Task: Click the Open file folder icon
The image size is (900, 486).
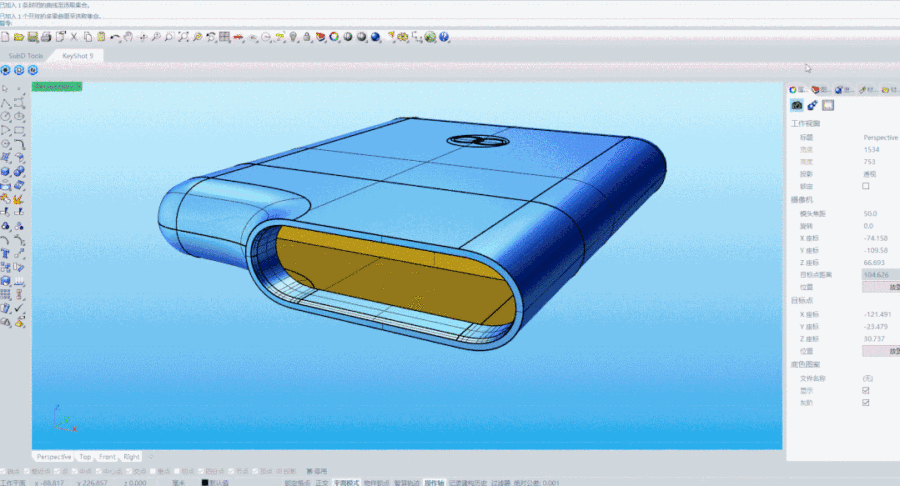Action: [19, 38]
